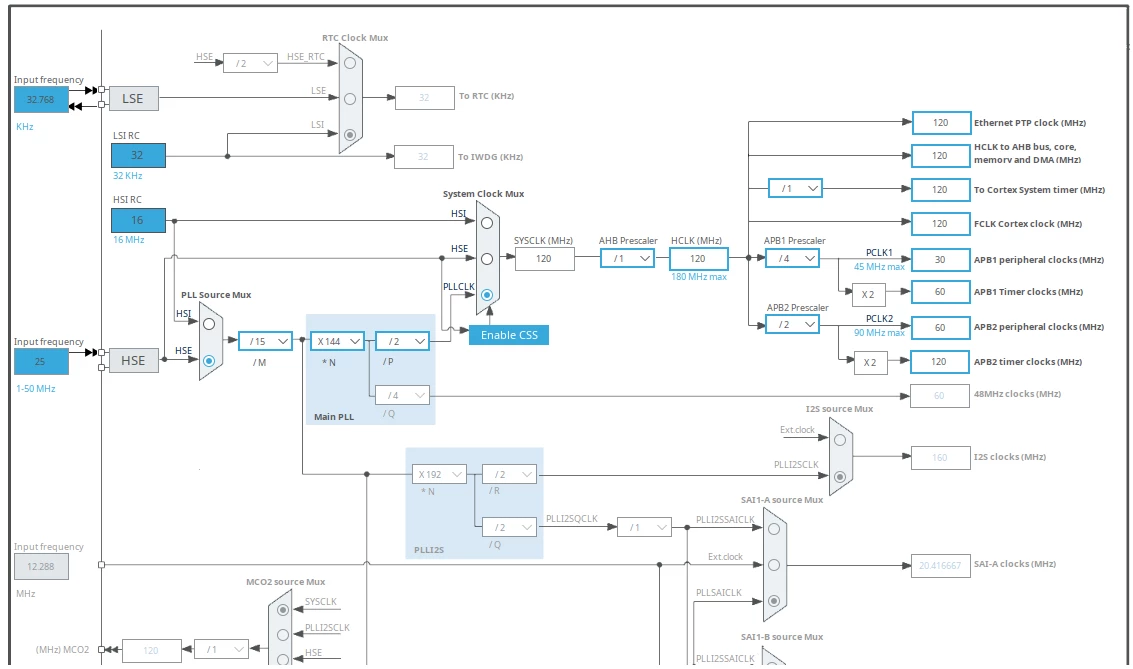
Task: Select SYSCLK in MCO2 source Mux
Action: click(x=283, y=610)
